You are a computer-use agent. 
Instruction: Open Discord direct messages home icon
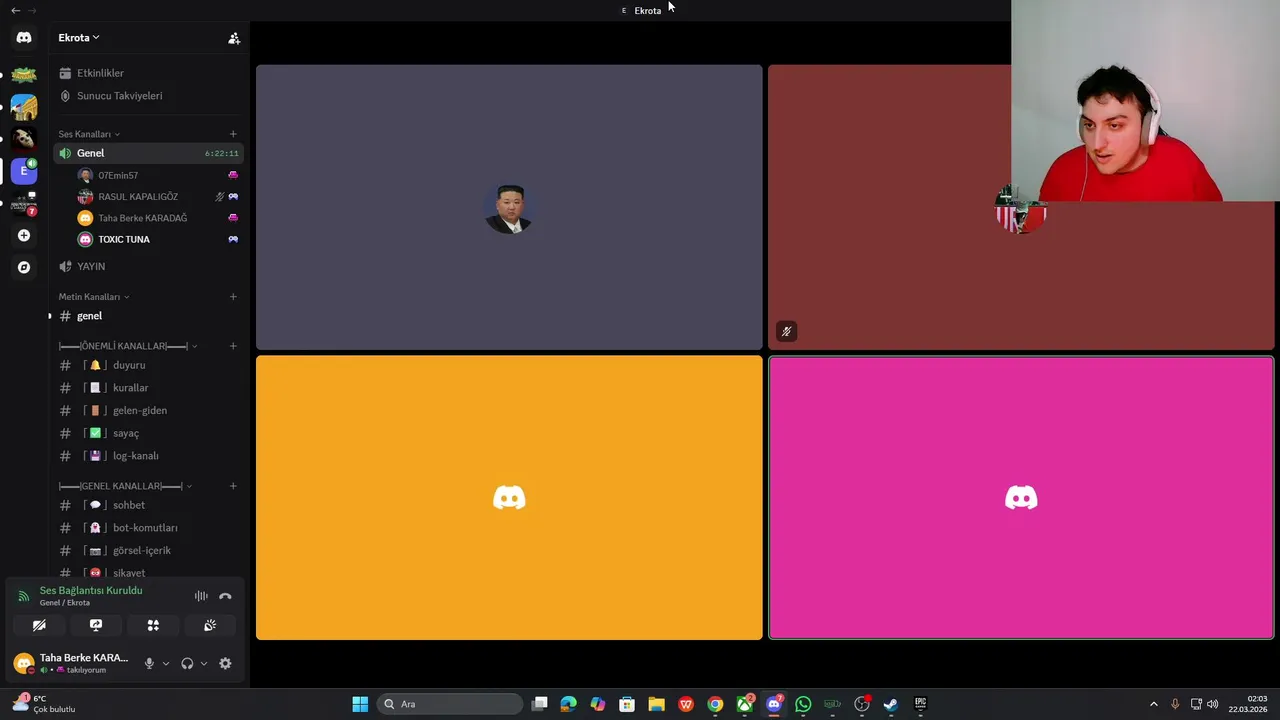pyautogui.click(x=24, y=38)
